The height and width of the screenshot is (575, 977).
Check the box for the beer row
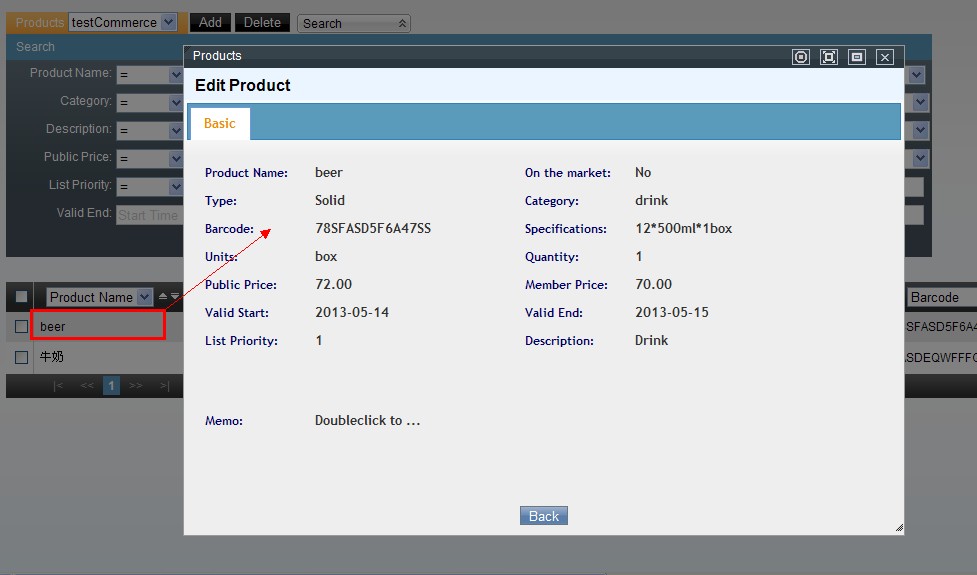(x=21, y=327)
